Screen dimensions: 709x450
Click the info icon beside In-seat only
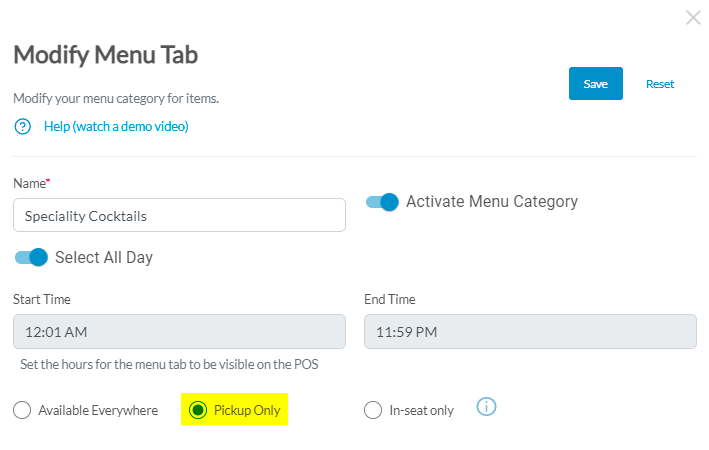pyautogui.click(x=487, y=407)
